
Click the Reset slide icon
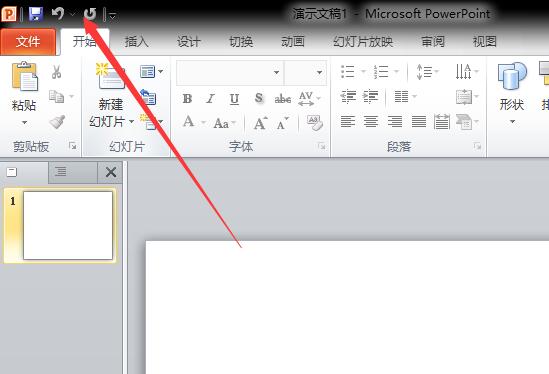point(148,97)
